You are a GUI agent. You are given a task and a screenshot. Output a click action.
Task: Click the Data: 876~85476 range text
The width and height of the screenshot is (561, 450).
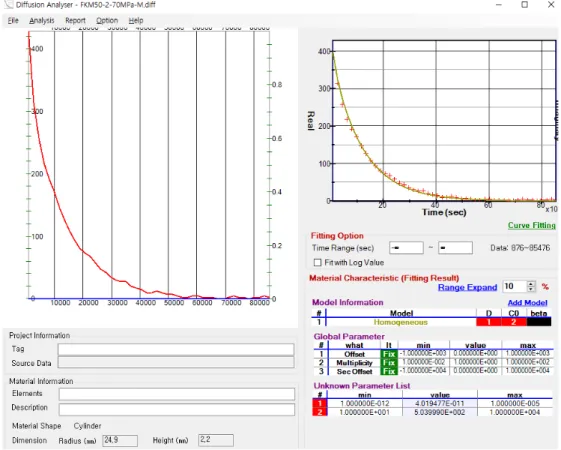click(x=520, y=248)
